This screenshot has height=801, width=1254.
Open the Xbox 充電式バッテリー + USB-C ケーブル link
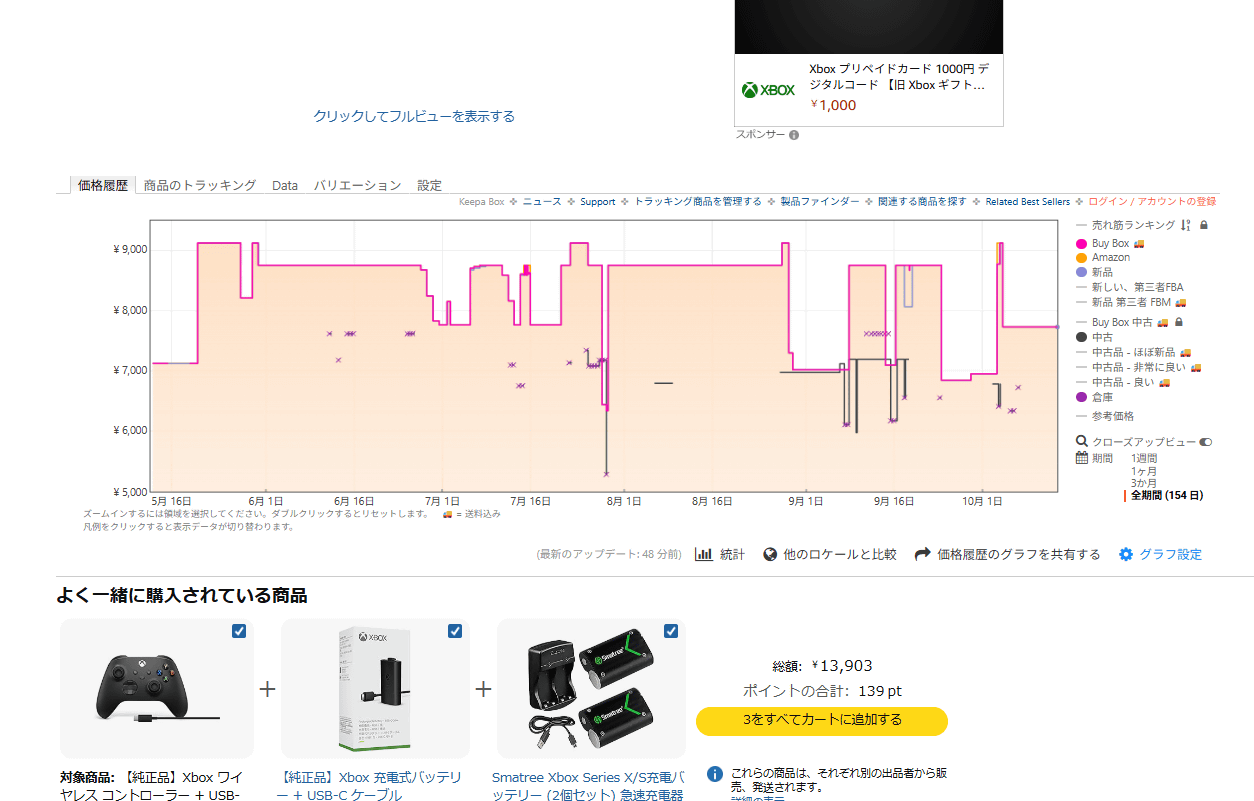click(370, 786)
